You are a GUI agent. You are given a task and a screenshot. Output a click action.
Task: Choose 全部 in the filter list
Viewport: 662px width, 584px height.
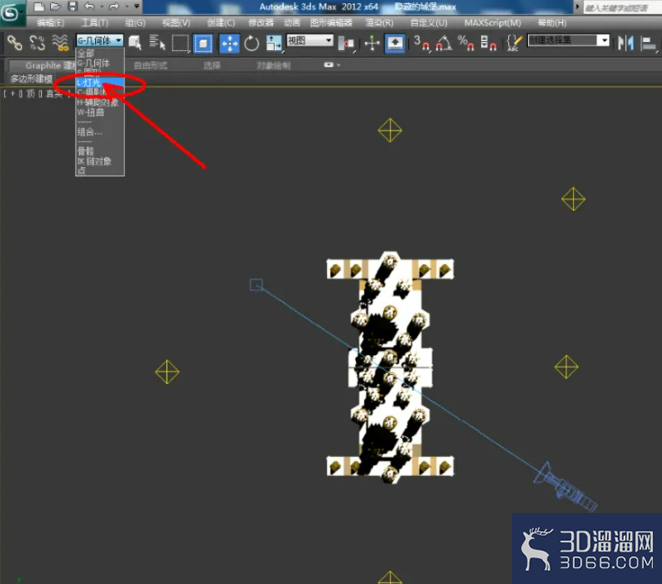[100, 53]
